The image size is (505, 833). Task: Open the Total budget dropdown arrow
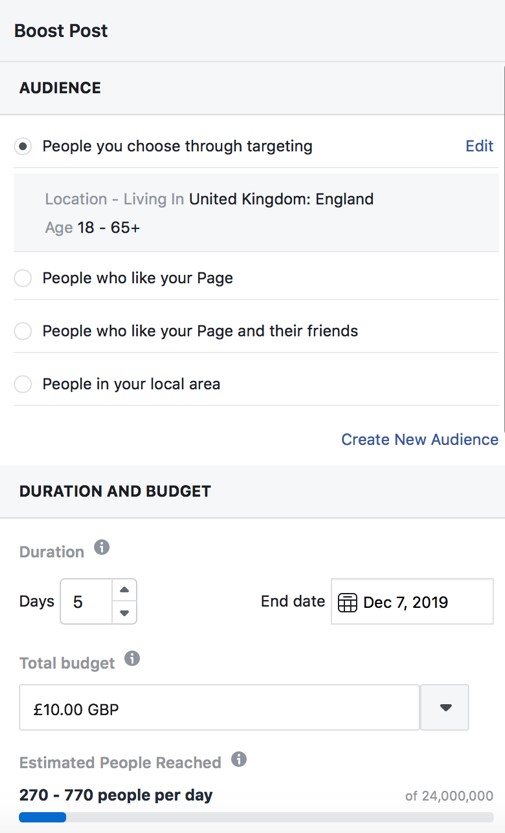445,708
